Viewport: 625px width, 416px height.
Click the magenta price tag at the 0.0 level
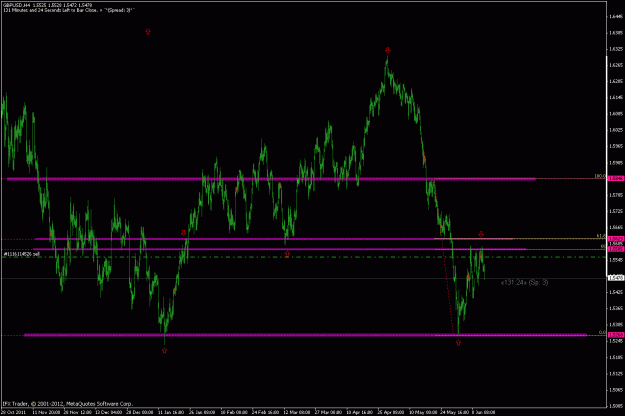coord(616,335)
